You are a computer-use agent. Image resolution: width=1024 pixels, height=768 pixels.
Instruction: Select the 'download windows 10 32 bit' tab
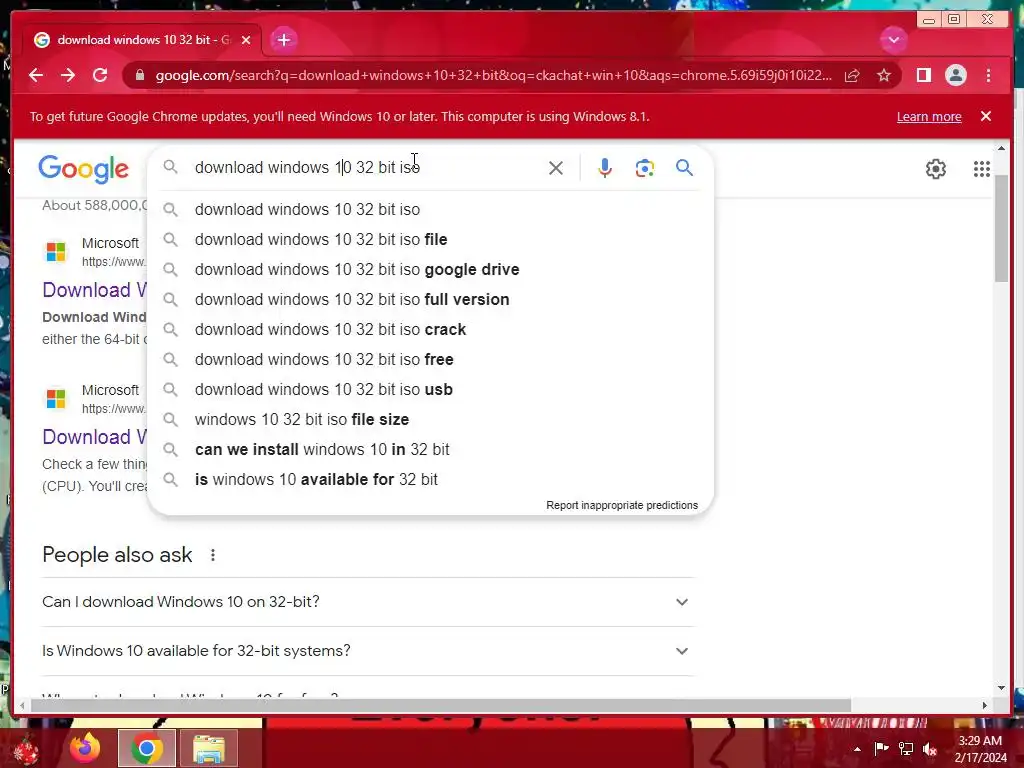coord(141,40)
